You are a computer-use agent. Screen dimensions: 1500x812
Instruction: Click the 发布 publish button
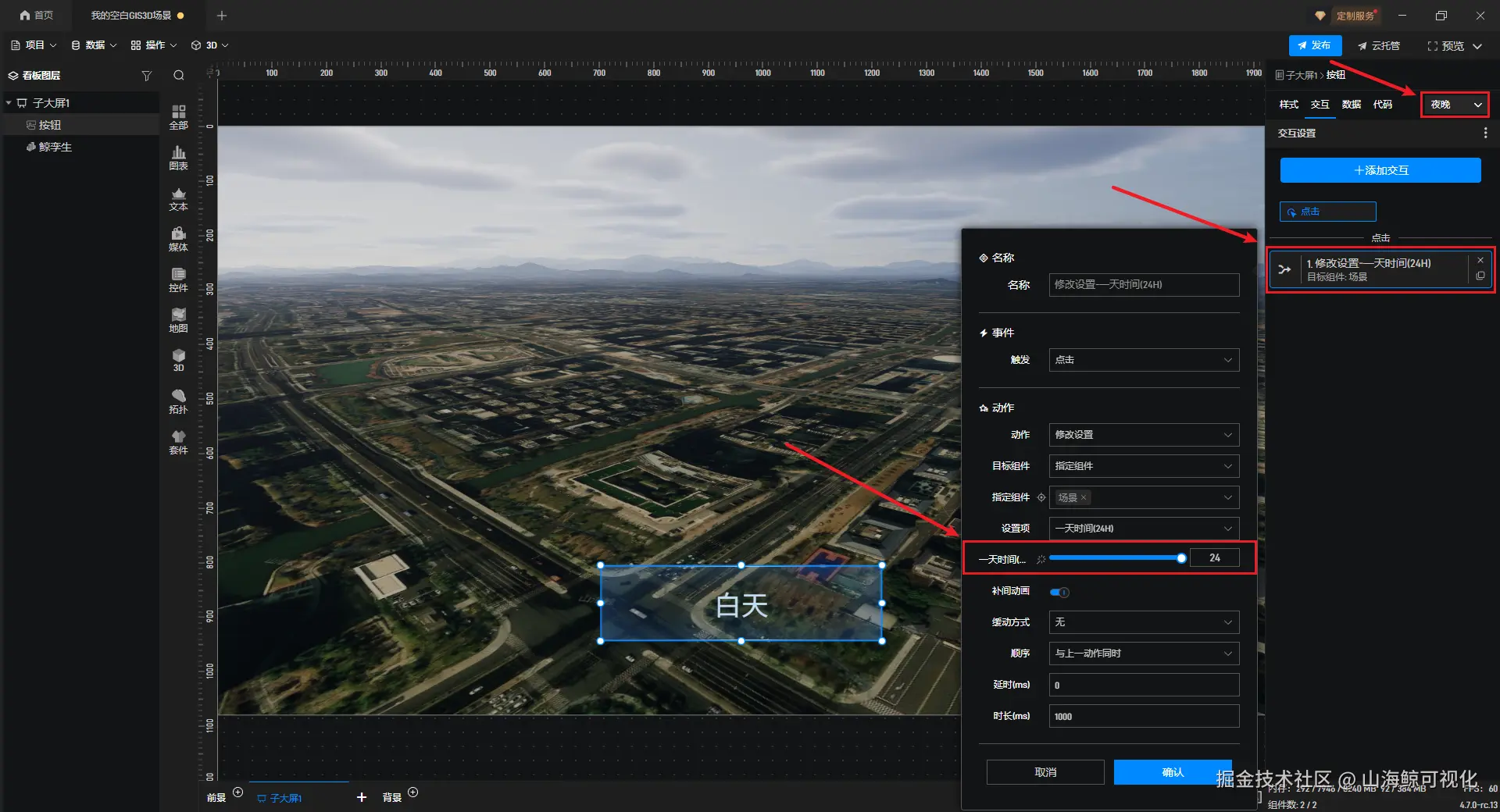1315,45
